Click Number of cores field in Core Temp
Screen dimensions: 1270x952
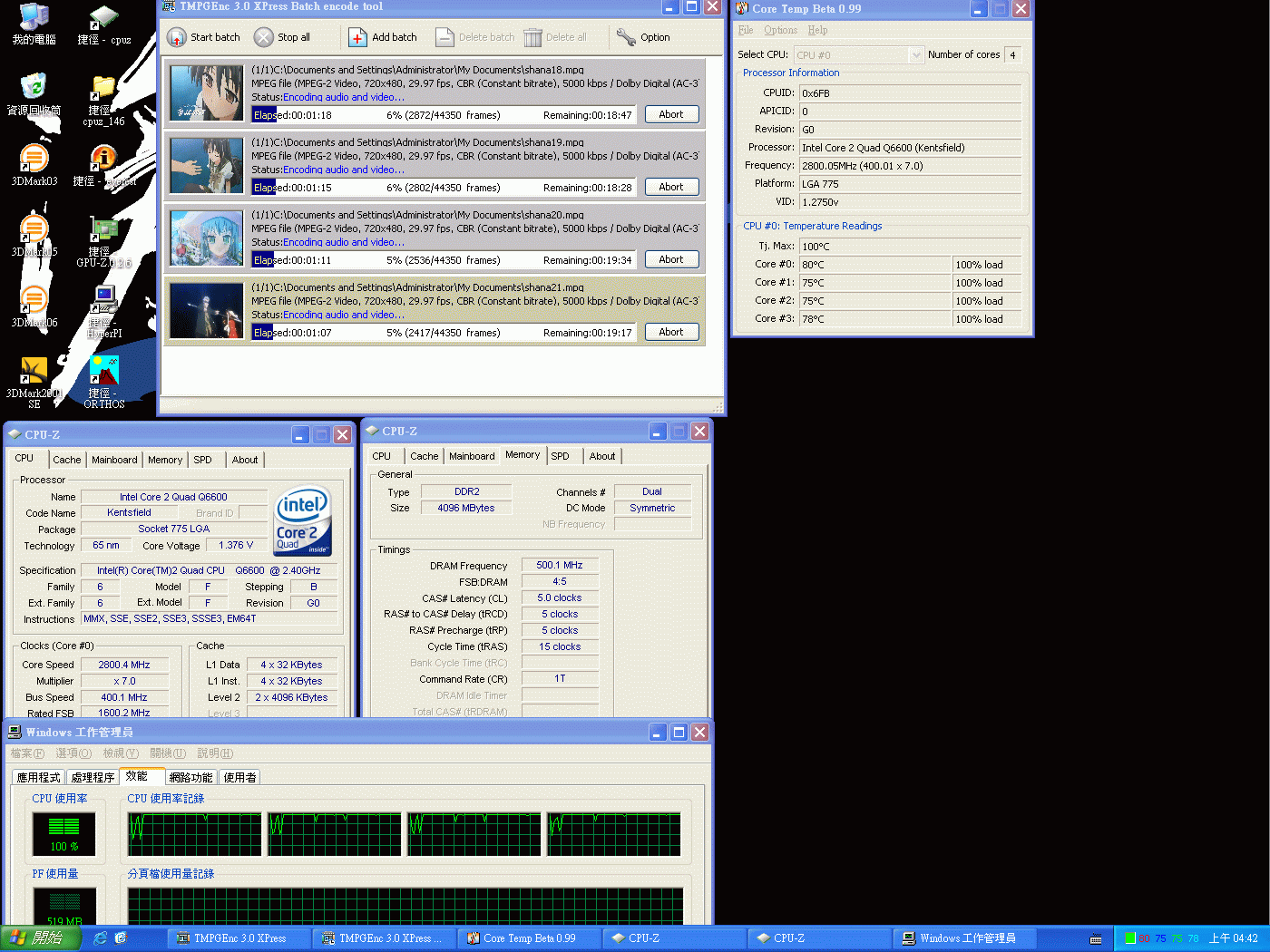coord(1012,55)
